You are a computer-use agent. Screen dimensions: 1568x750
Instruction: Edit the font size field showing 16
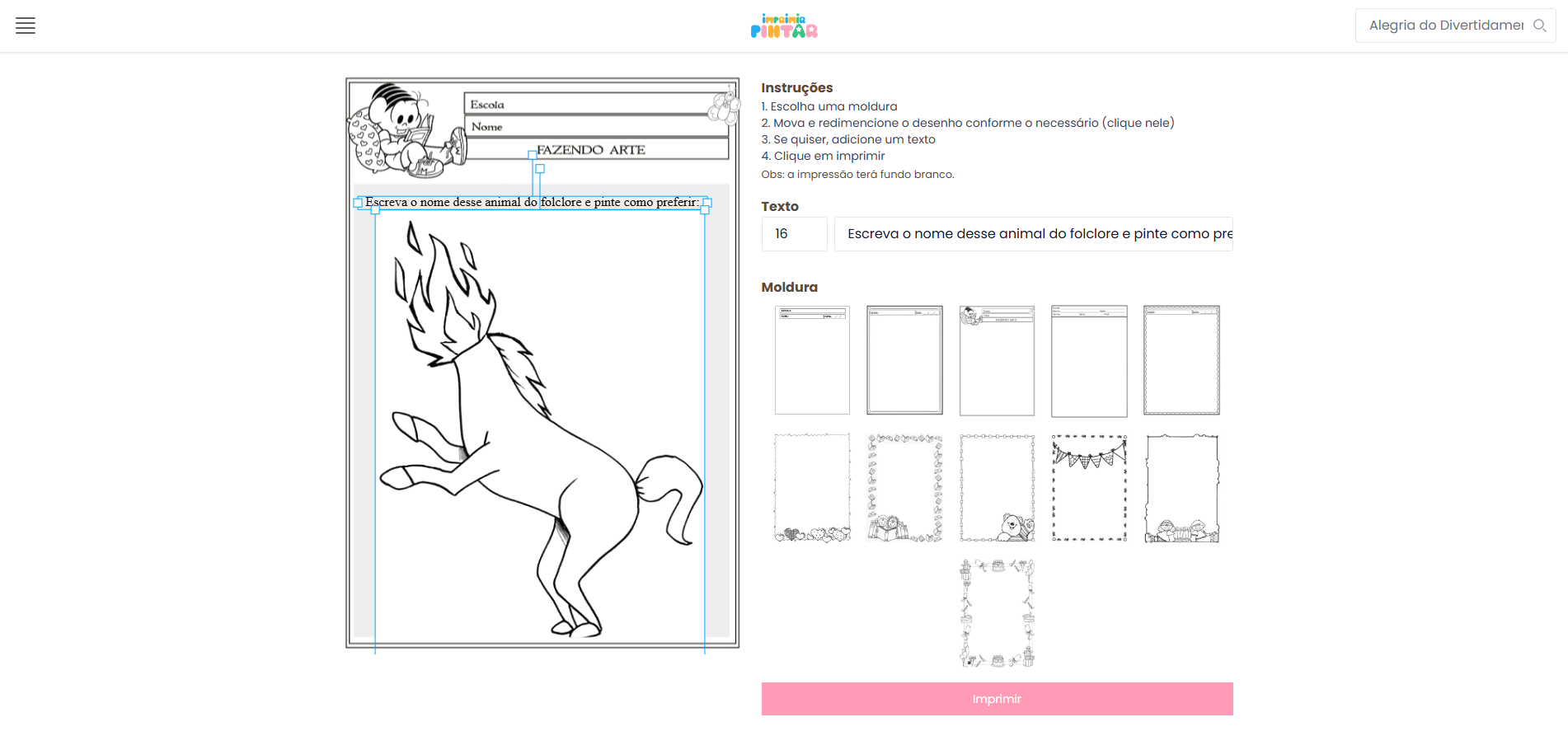tap(794, 234)
